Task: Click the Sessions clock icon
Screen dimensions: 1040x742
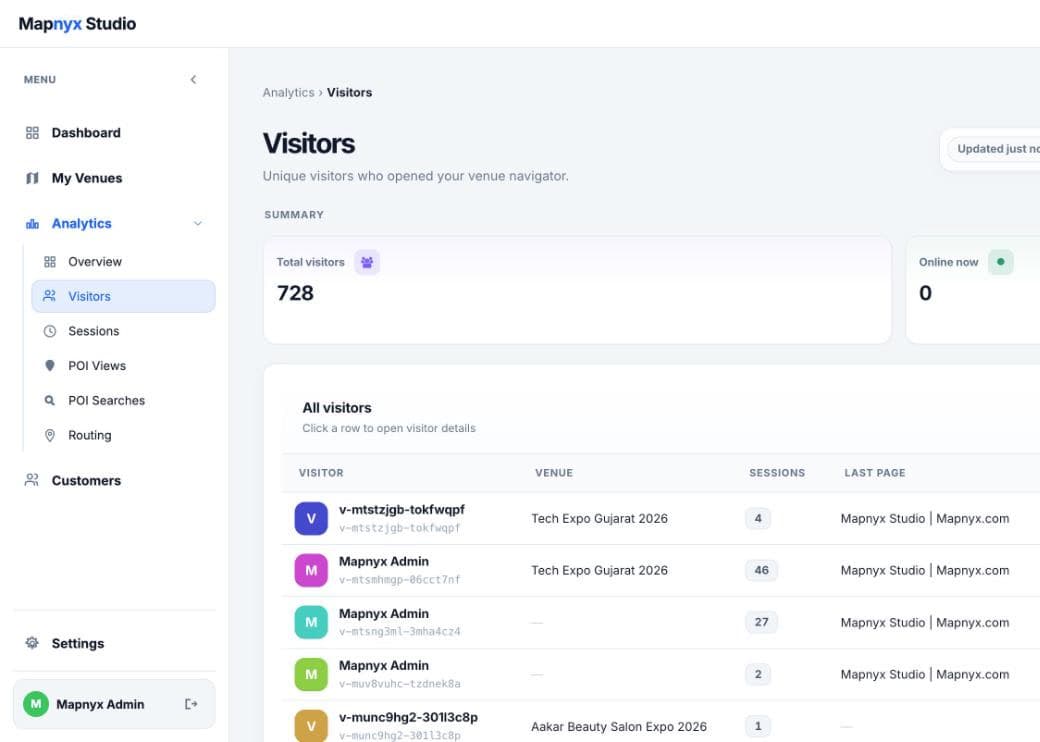Action: coord(50,331)
